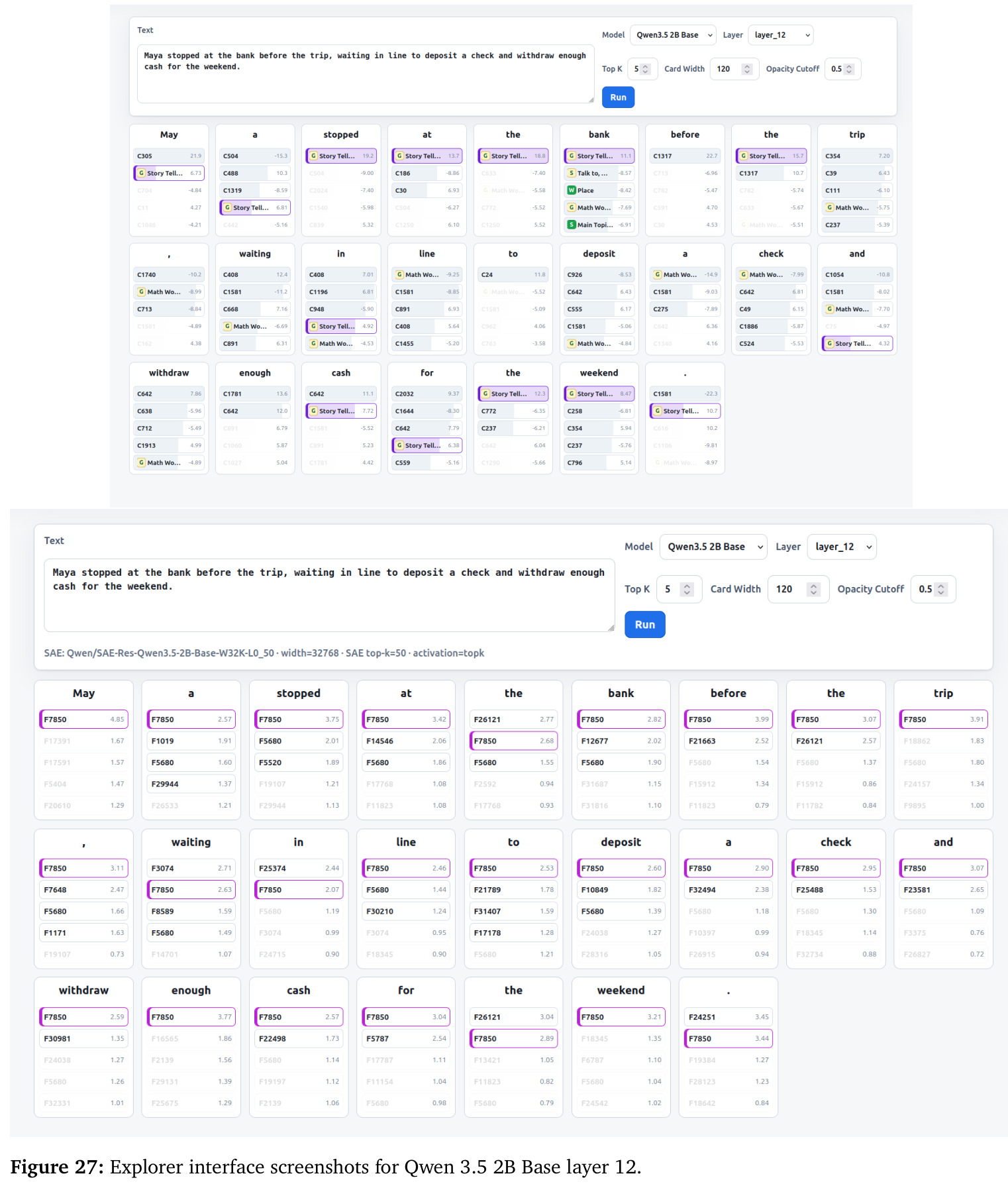Click the W Place entry under 'bank'
The height and width of the screenshot is (1188, 1008).
599,190
